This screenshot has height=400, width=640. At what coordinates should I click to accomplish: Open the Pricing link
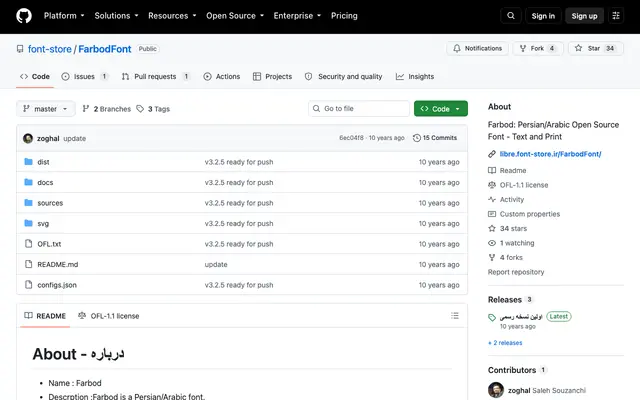344,16
